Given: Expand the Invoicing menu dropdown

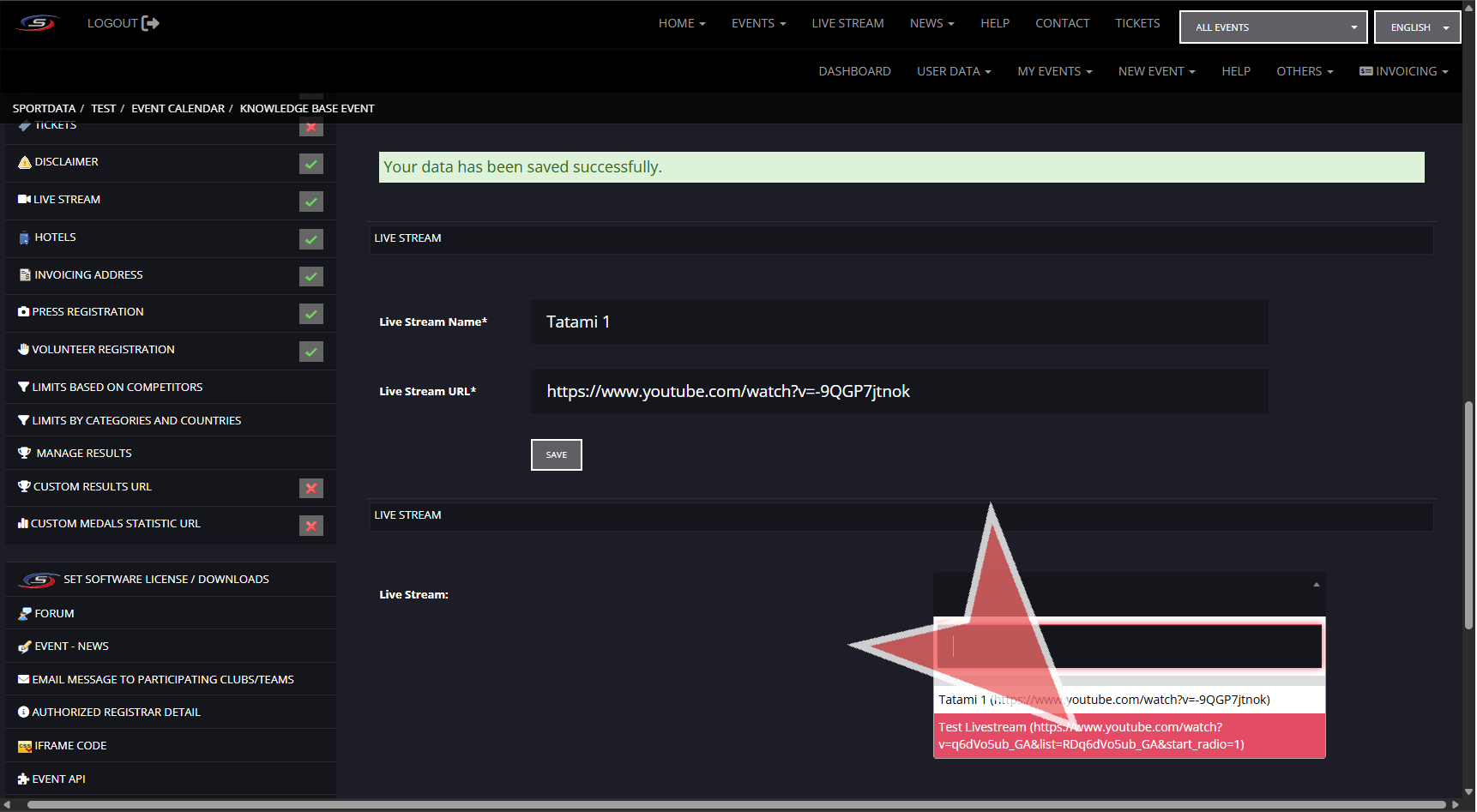Looking at the screenshot, I should click(1404, 71).
